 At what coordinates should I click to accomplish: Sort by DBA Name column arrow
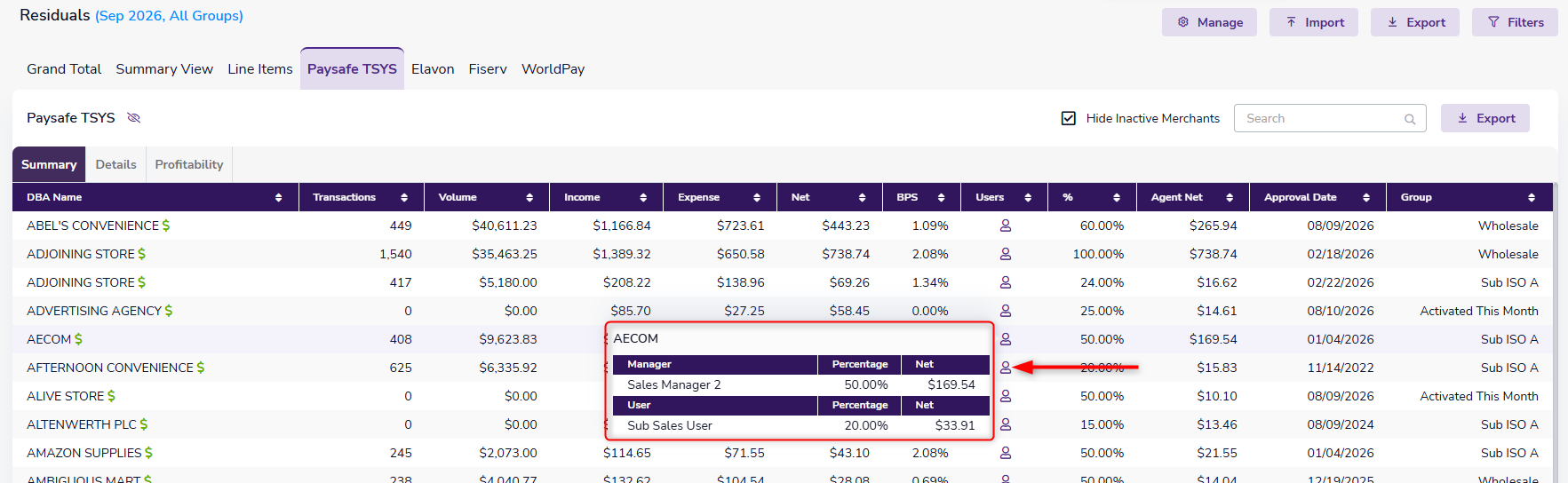point(278,197)
